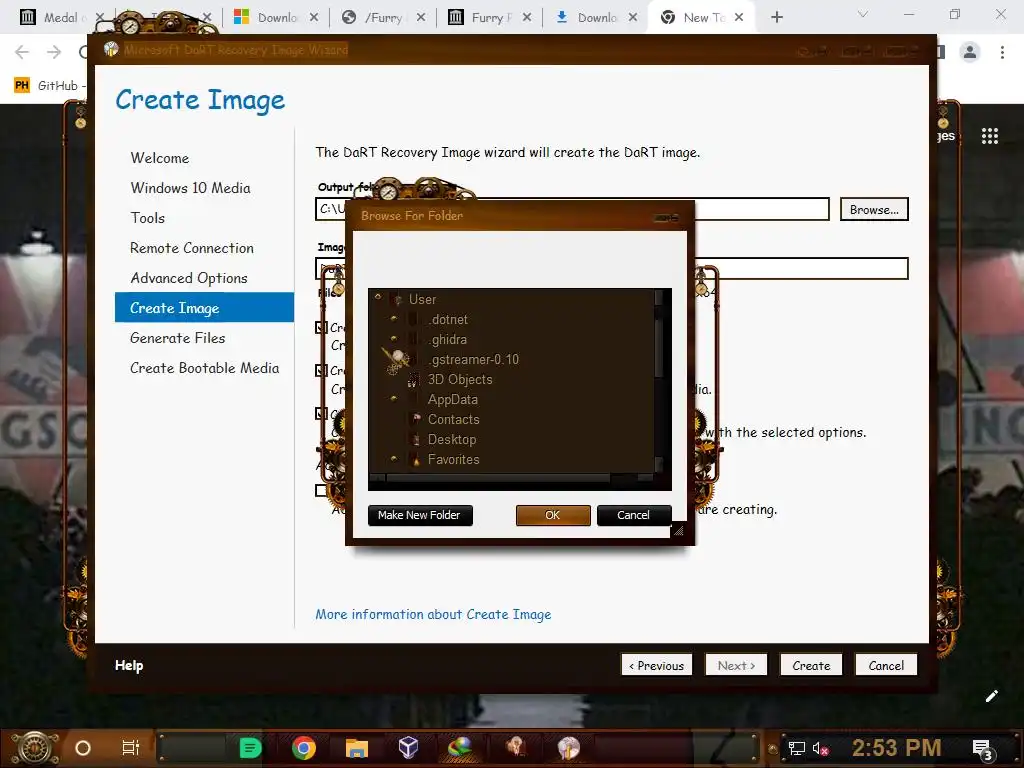
Task: Click Chrome tab search chevron
Action: point(863,14)
